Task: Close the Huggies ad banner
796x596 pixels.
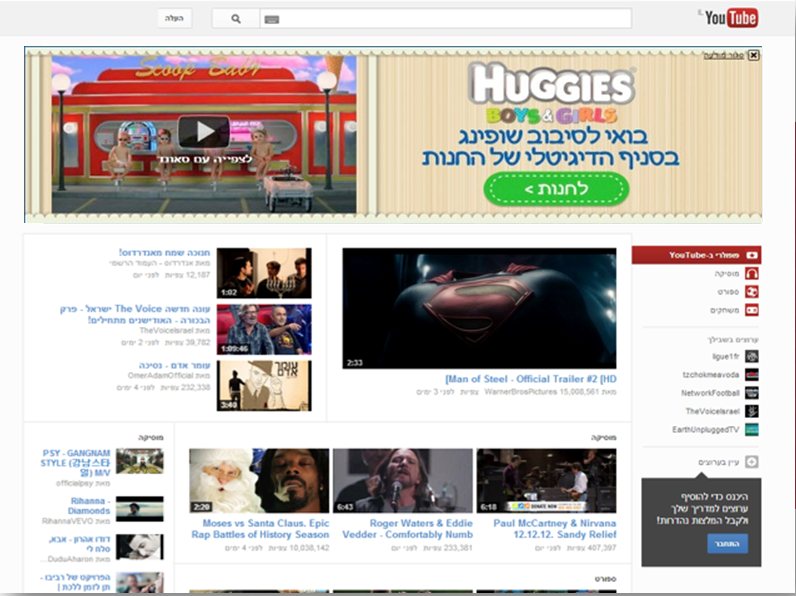Action: [x=753, y=55]
